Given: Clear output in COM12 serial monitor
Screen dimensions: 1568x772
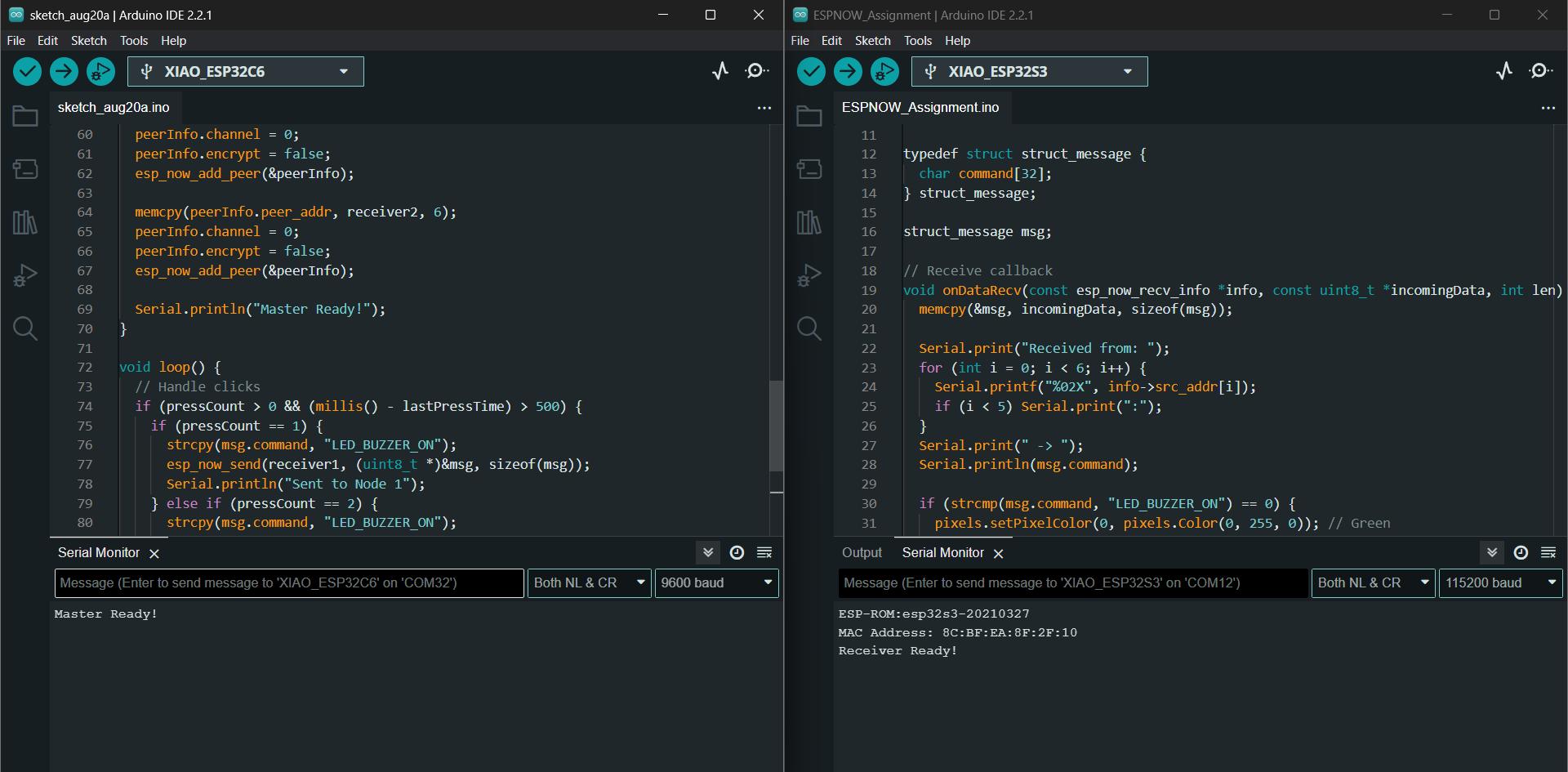Looking at the screenshot, I should [x=1548, y=553].
